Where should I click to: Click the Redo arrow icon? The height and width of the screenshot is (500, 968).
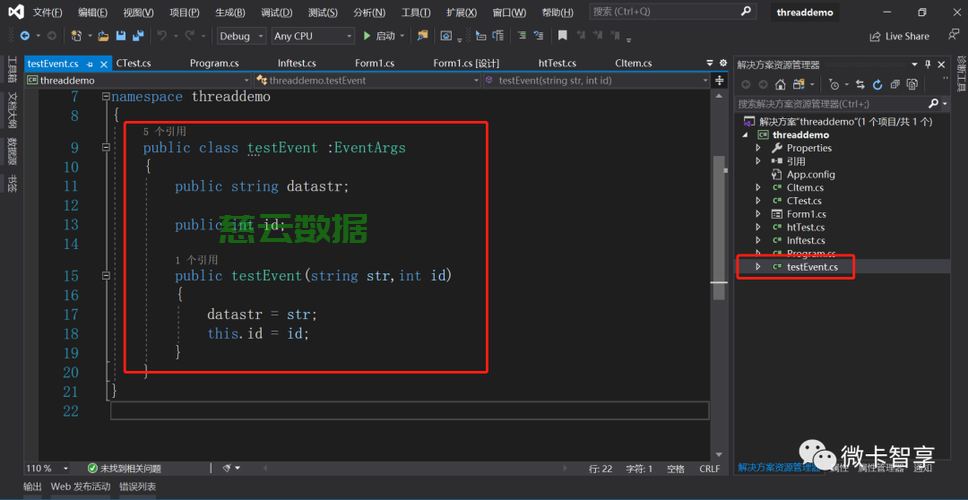[x=190, y=36]
